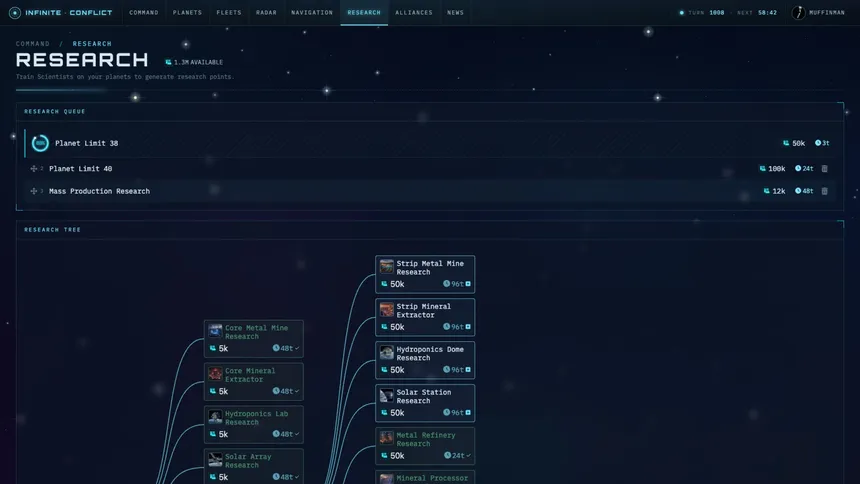Click the research points icon beside 1.3M Available
Image resolution: width=860 pixels, height=484 pixels.
(x=168, y=63)
